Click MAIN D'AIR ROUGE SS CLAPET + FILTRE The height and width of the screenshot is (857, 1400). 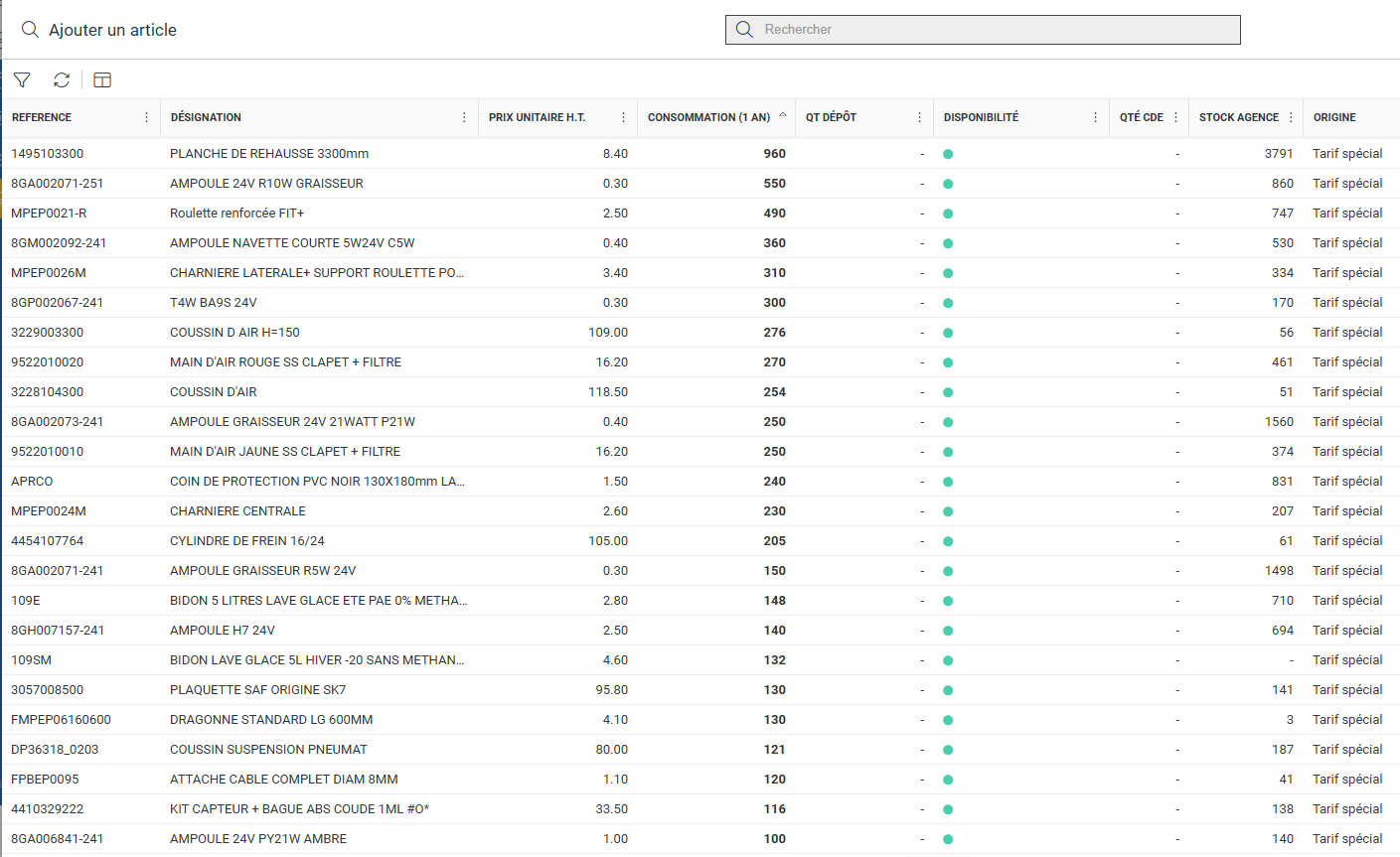(x=286, y=362)
